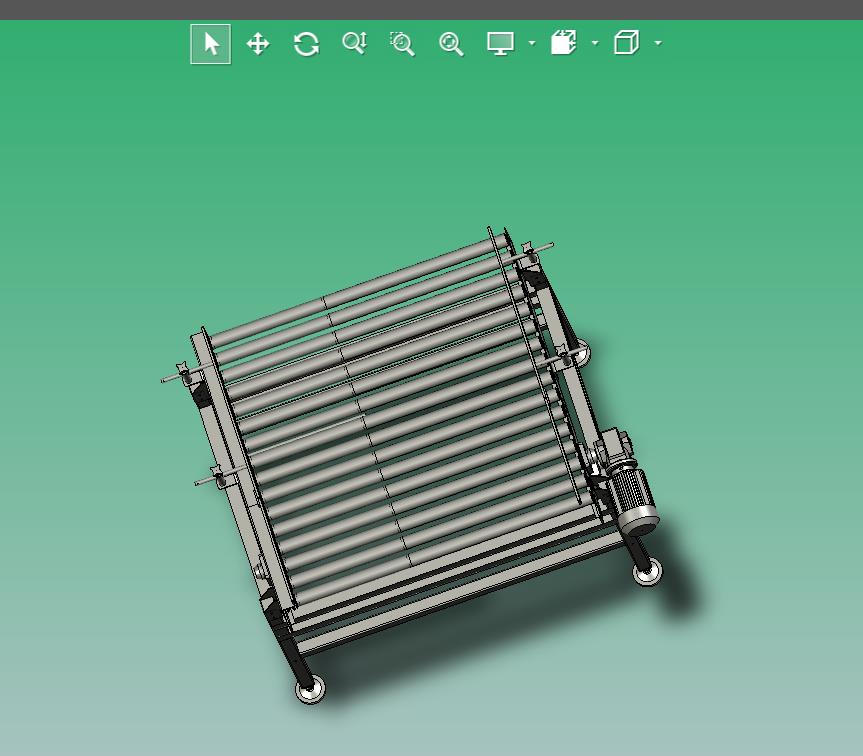Click the cube view orientation icon

(x=626, y=43)
